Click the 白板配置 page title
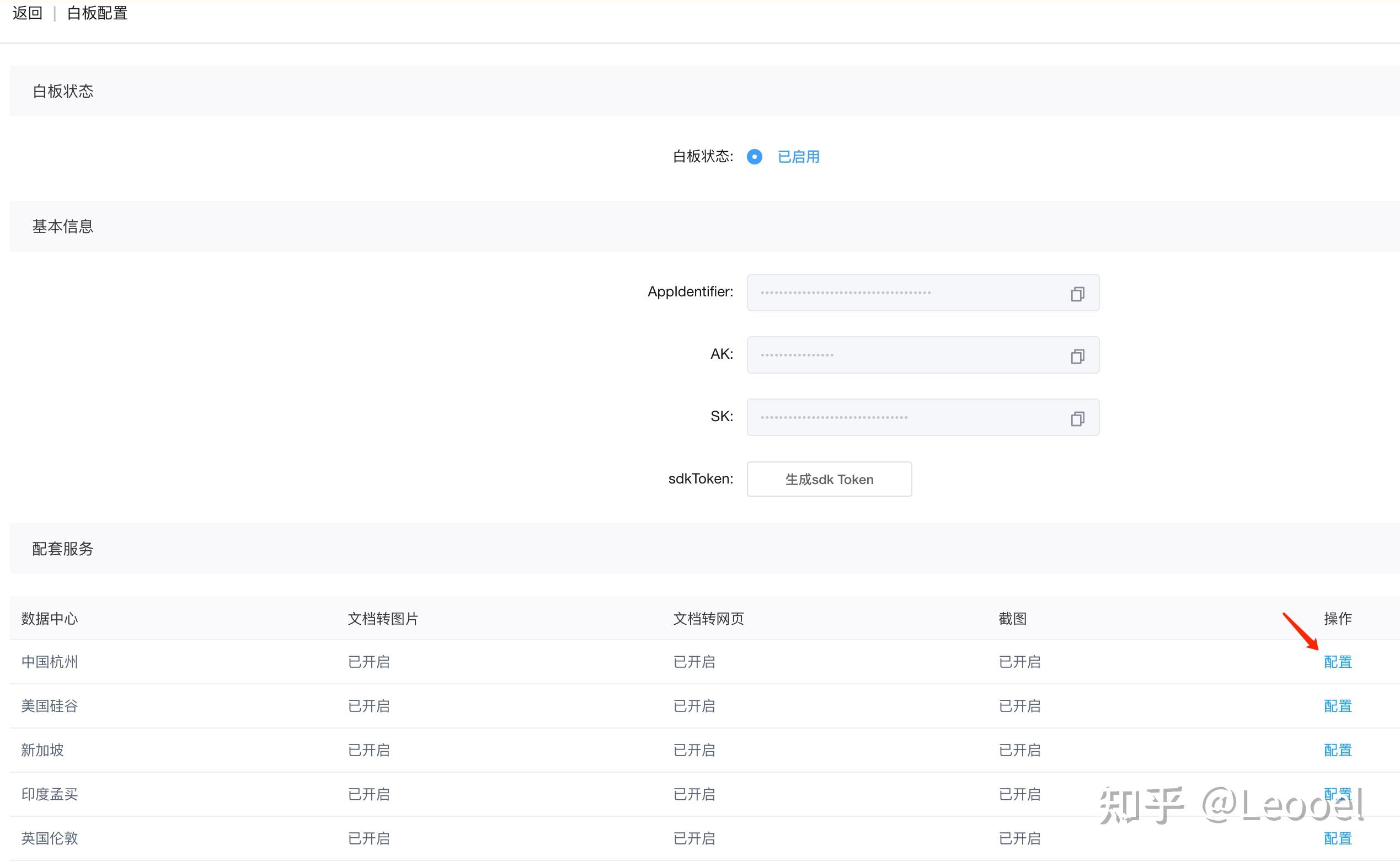Viewport: 1400px width, 861px height. [x=97, y=13]
